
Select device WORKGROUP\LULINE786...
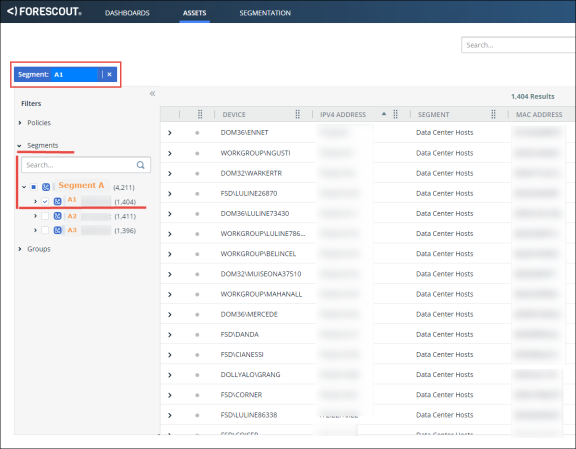[x=263, y=234]
